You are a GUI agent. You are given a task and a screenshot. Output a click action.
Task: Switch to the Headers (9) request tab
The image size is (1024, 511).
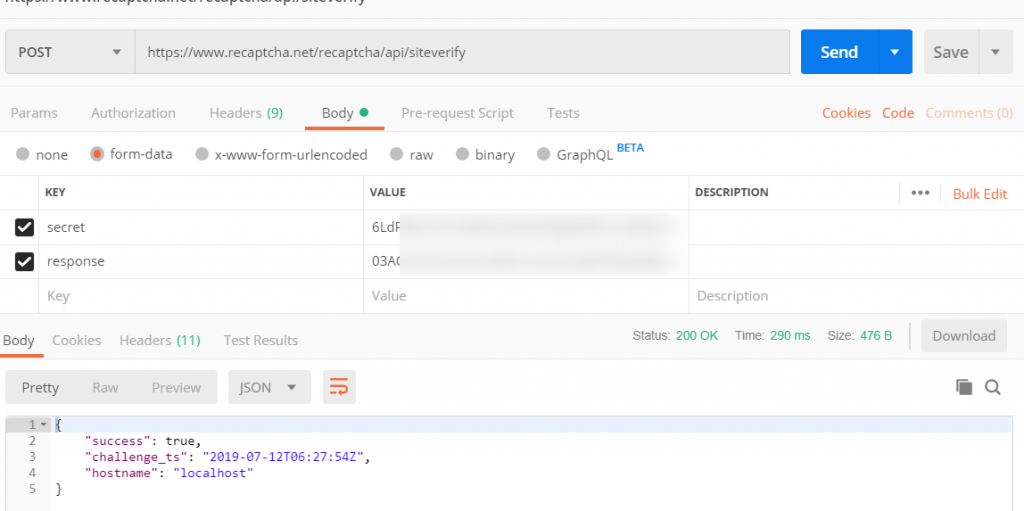pyautogui.click(x=246, y=113)
